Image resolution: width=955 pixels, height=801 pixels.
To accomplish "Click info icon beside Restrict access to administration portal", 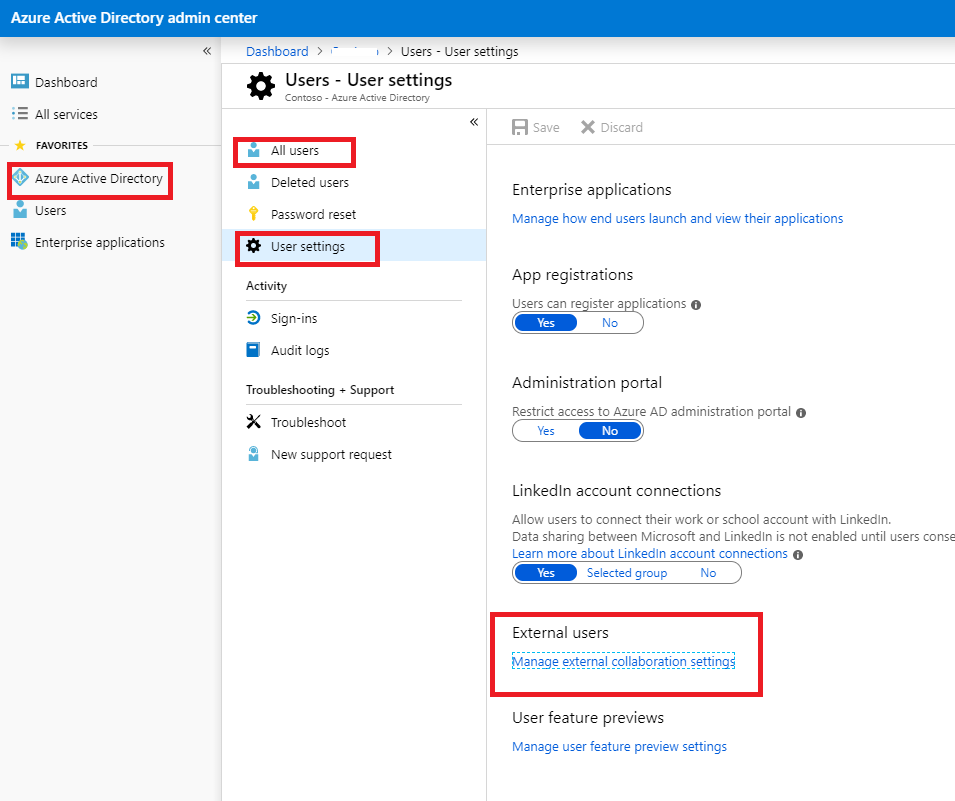I will [x=801, y=412].
